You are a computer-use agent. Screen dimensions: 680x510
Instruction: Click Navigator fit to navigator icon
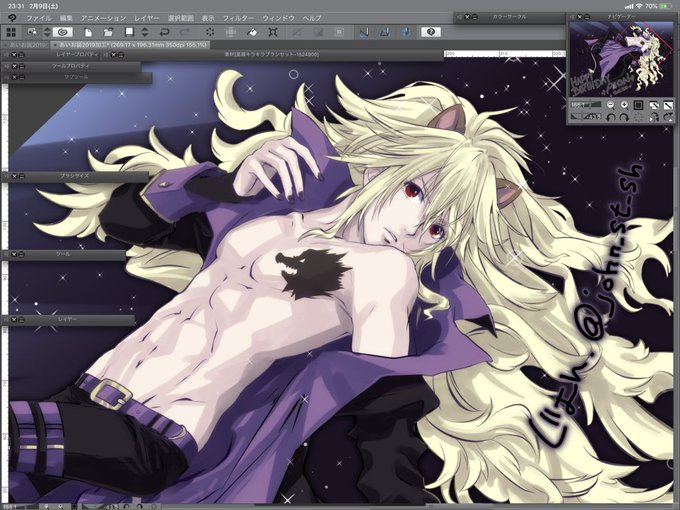668,105
